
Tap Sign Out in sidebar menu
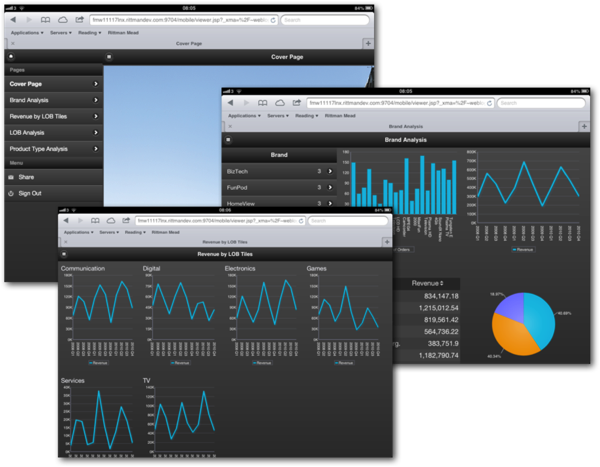(54, 194)
